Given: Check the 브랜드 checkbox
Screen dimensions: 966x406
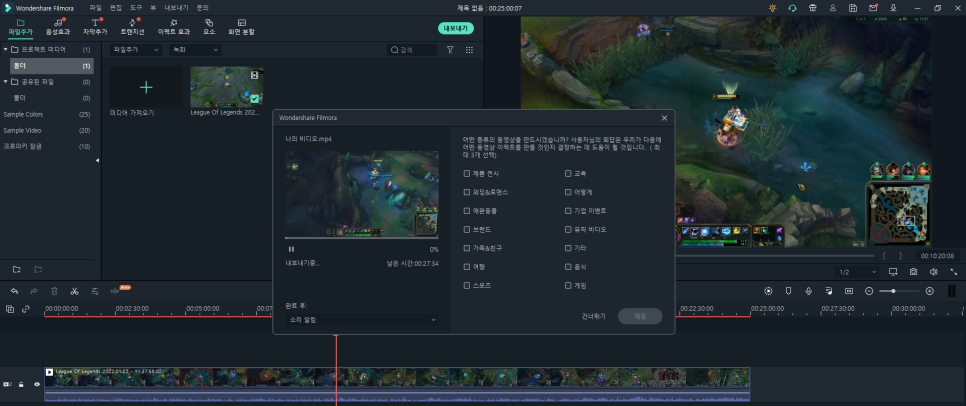Looking at the screenshot, I should click(467, 229).
